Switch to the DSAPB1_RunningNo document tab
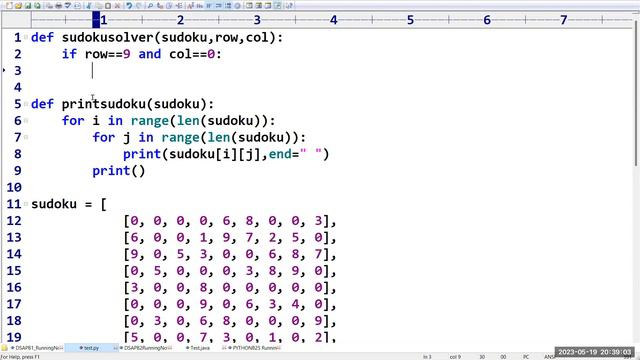Image resolution: width=640 pixels, height=360 pixels. click(36, 348)
